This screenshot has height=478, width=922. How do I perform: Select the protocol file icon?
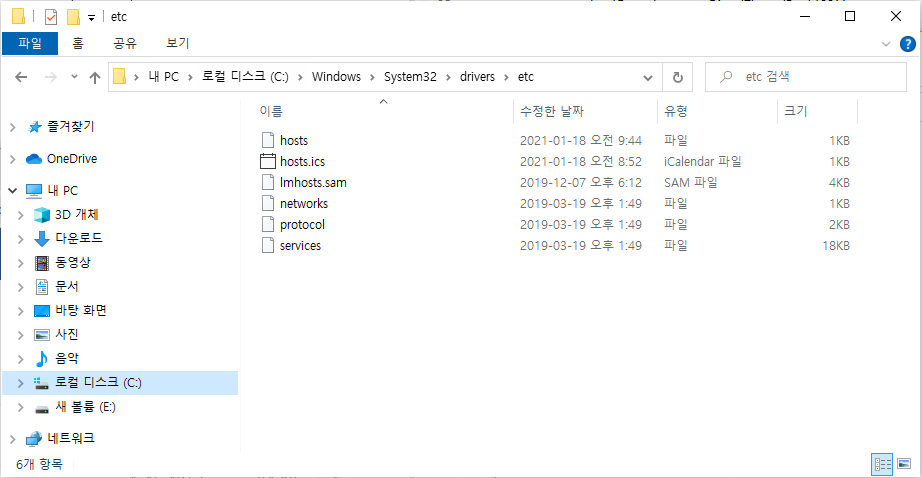(x=268, y=225)
